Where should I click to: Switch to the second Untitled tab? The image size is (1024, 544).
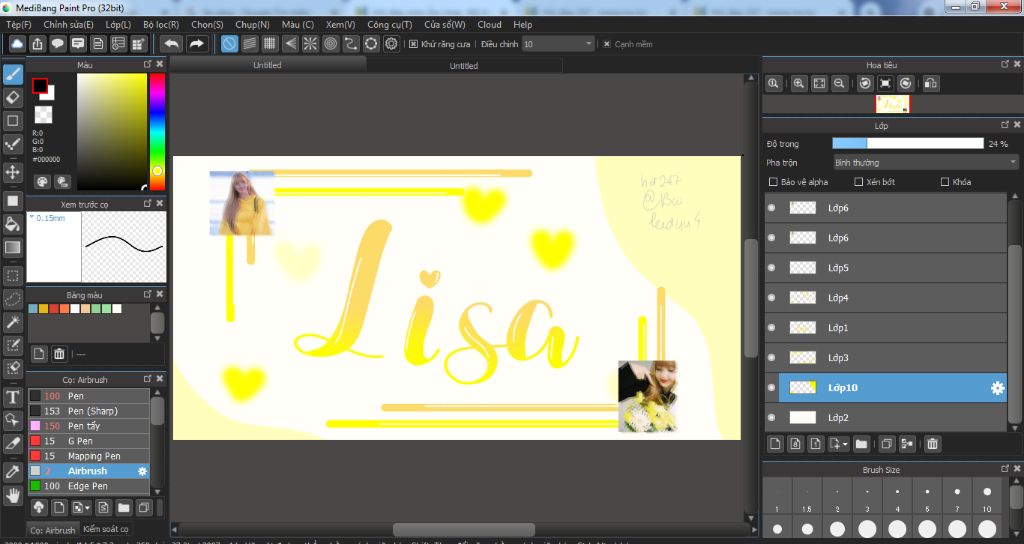pyautogui.click(x=463, y=66)
